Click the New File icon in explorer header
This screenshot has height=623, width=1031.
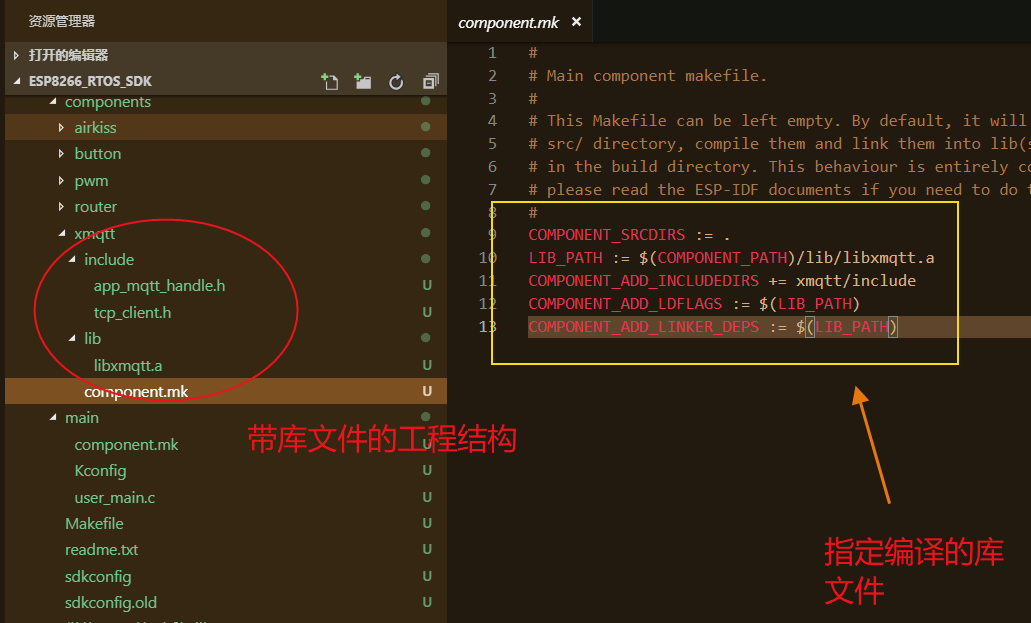(x=329, y=82)
